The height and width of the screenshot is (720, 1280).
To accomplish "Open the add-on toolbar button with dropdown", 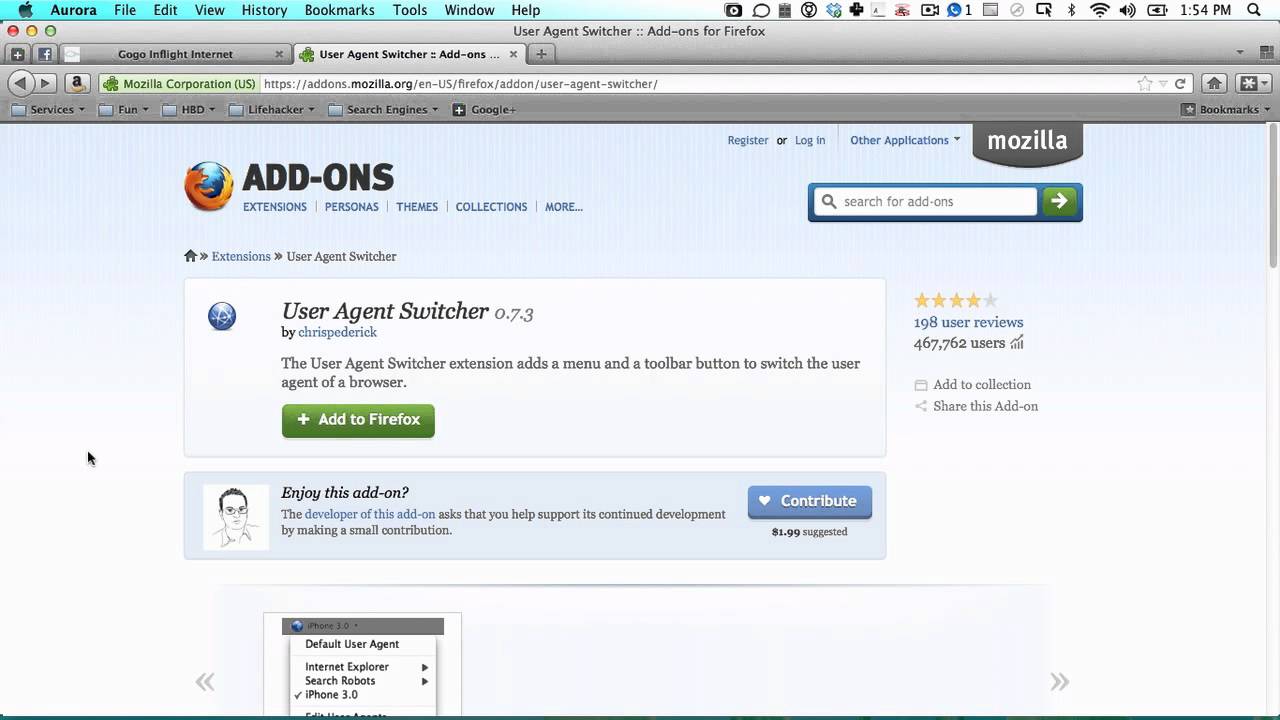I will (x=1254, y=84).
